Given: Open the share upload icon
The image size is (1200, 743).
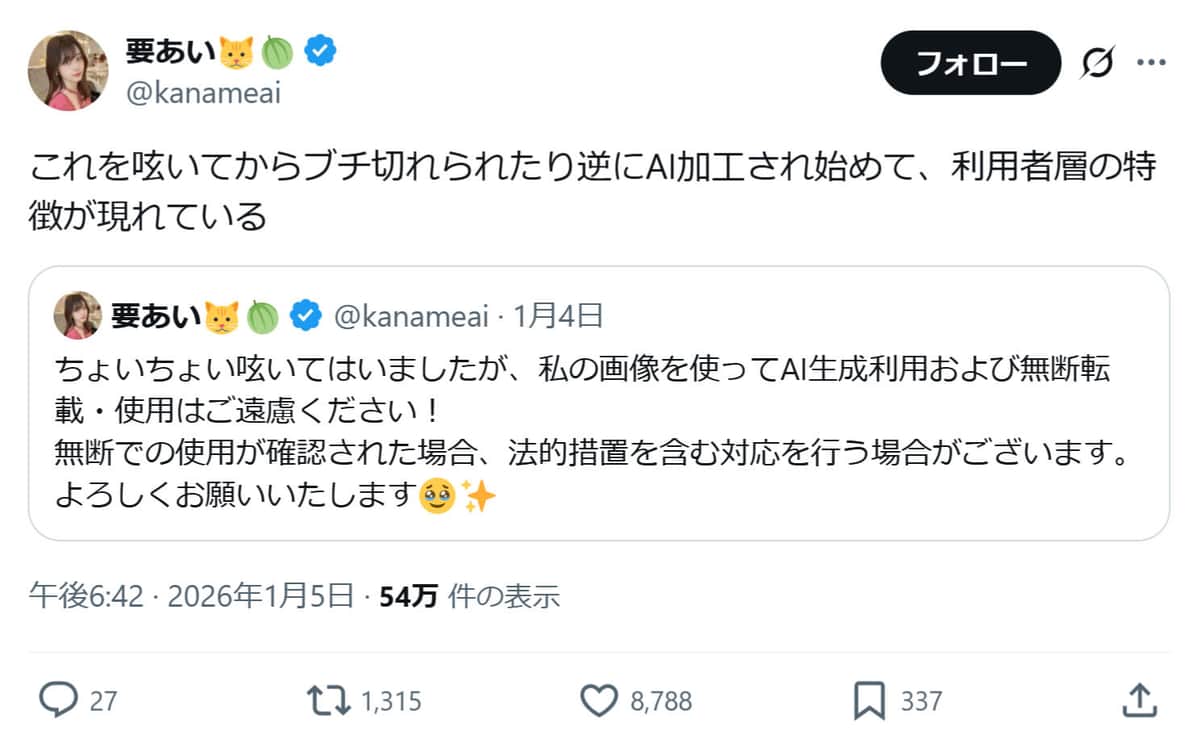Looking at the screenshot, I should point(1140,700).
